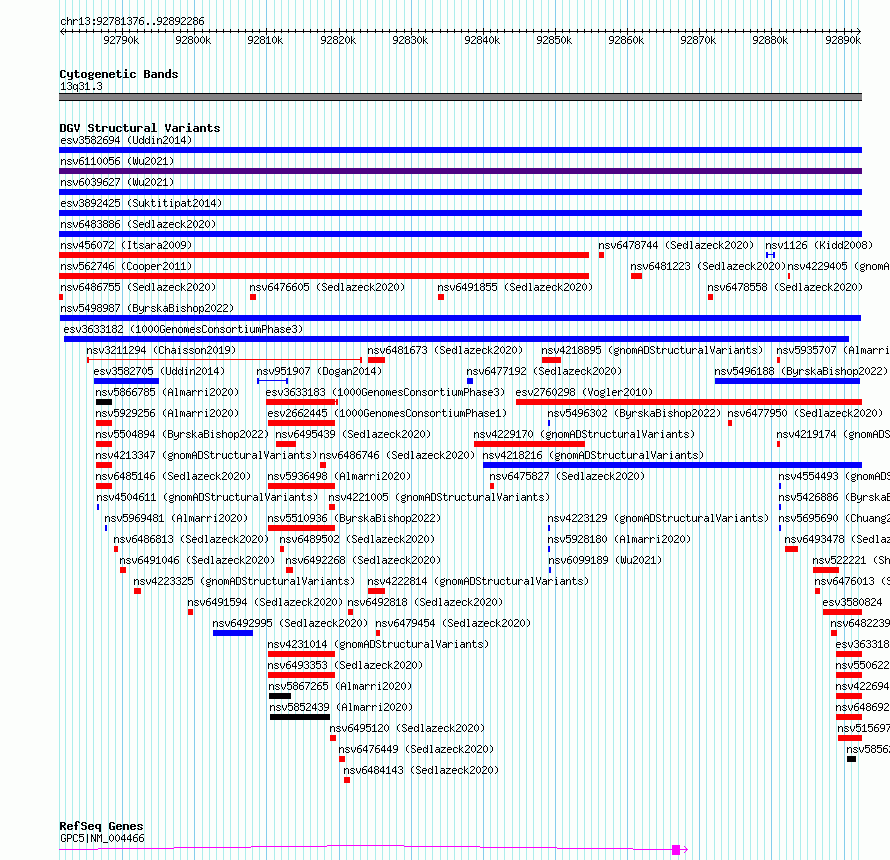Click nsv5496188 (ByrskaBishop2022) label
This screenshot has width=890, height=860.
801,371
